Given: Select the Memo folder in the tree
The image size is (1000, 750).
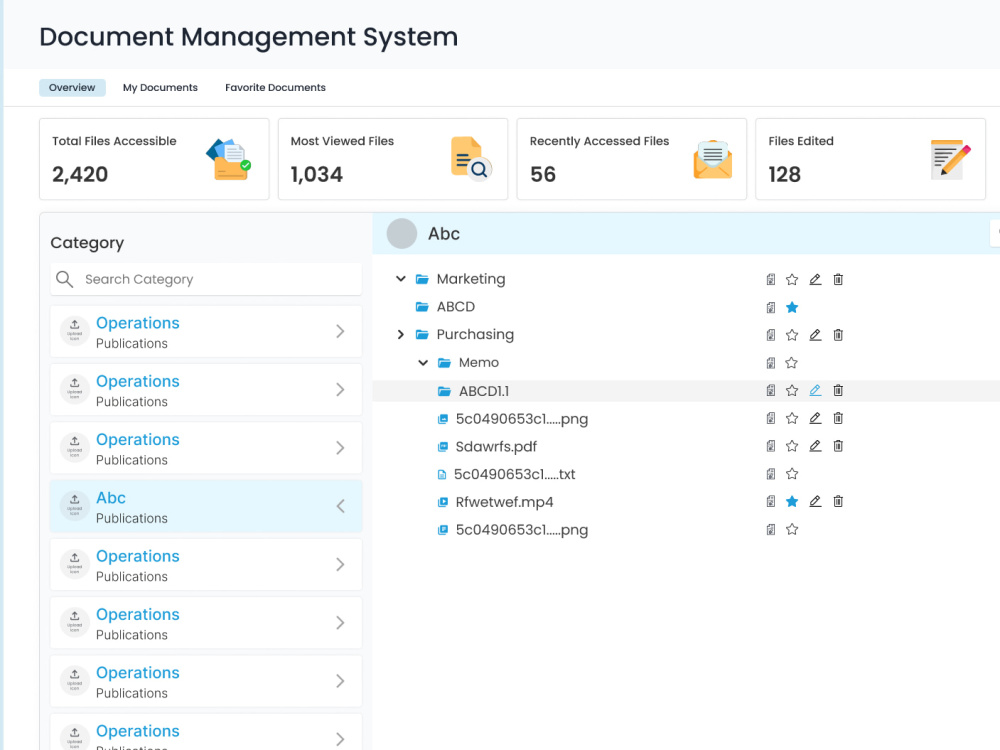Looking at the screenshot, I should click(478, 362).
